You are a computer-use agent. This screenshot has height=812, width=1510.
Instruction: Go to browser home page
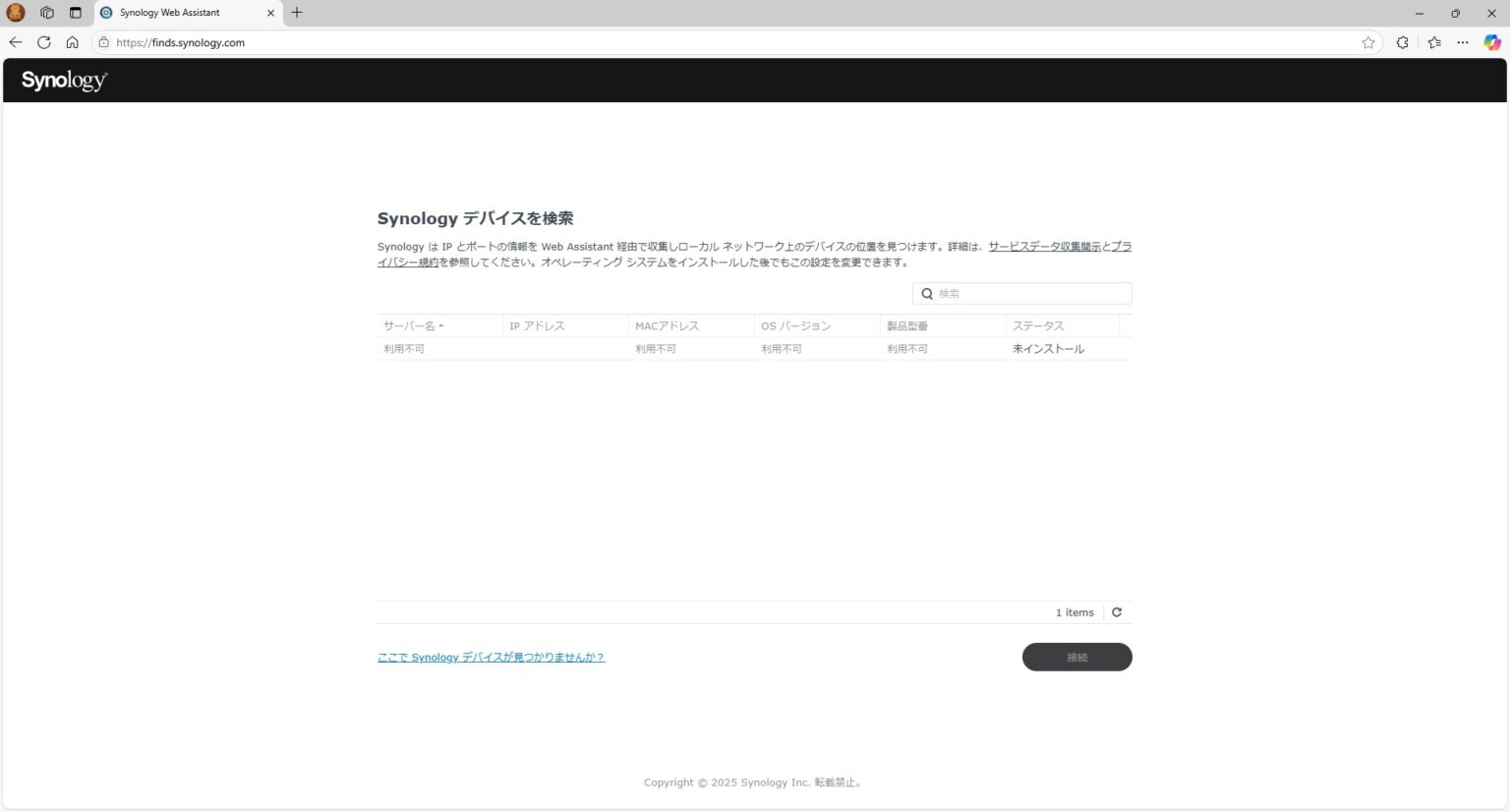coord(72,42)
